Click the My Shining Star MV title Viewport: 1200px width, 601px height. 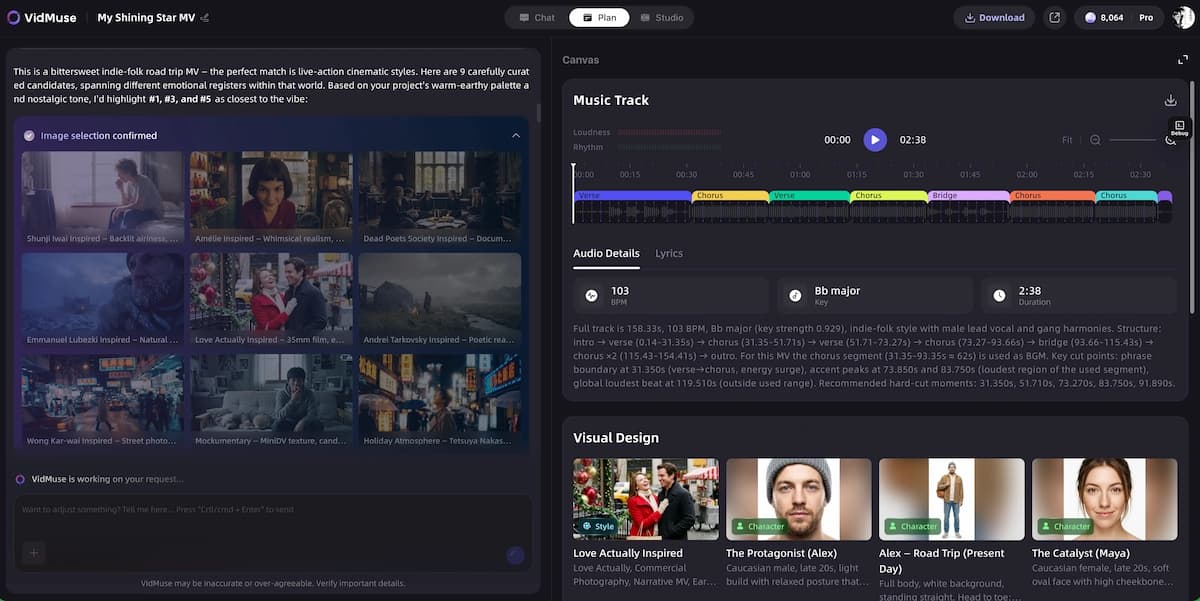coord(146,18)
